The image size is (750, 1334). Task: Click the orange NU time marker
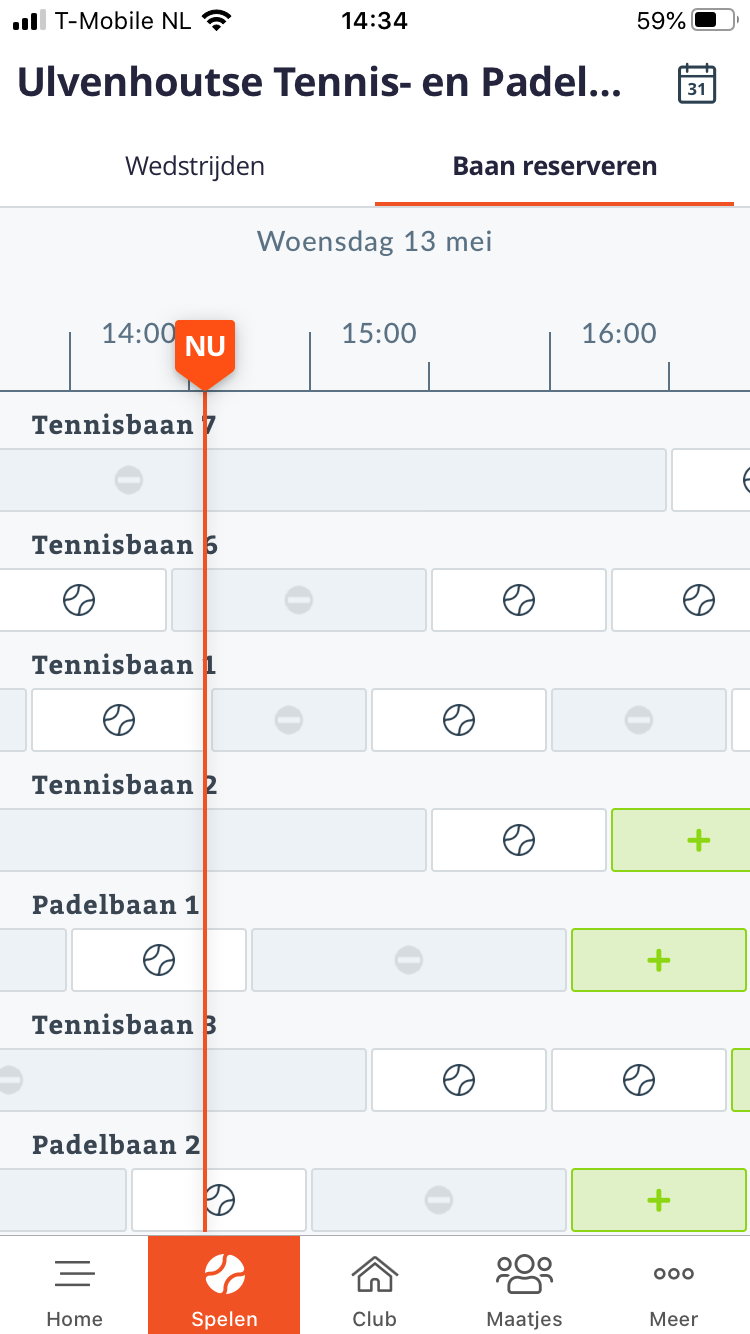coord(205,350)
